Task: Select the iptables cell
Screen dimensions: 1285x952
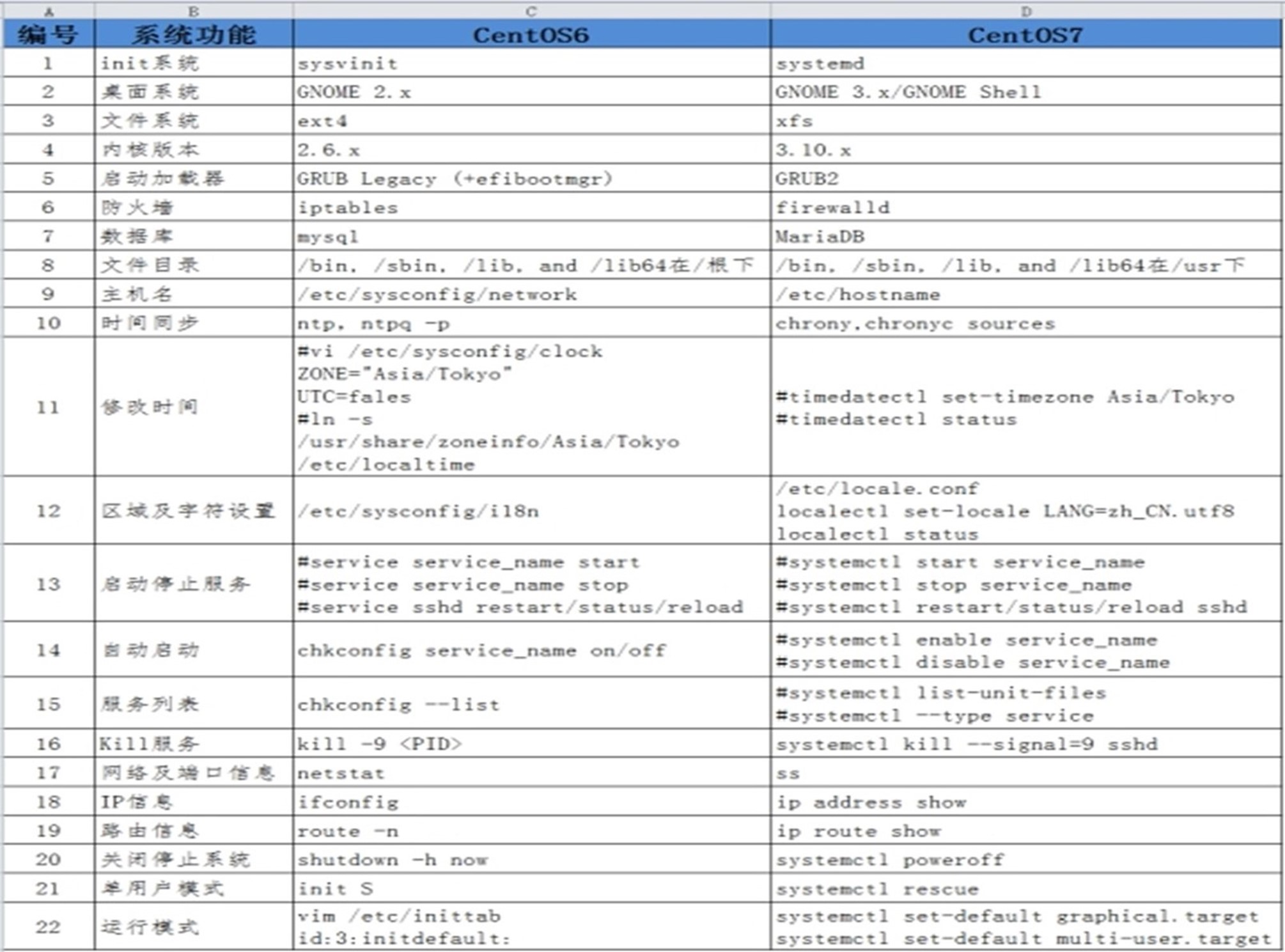Action: tap(531, 207)
